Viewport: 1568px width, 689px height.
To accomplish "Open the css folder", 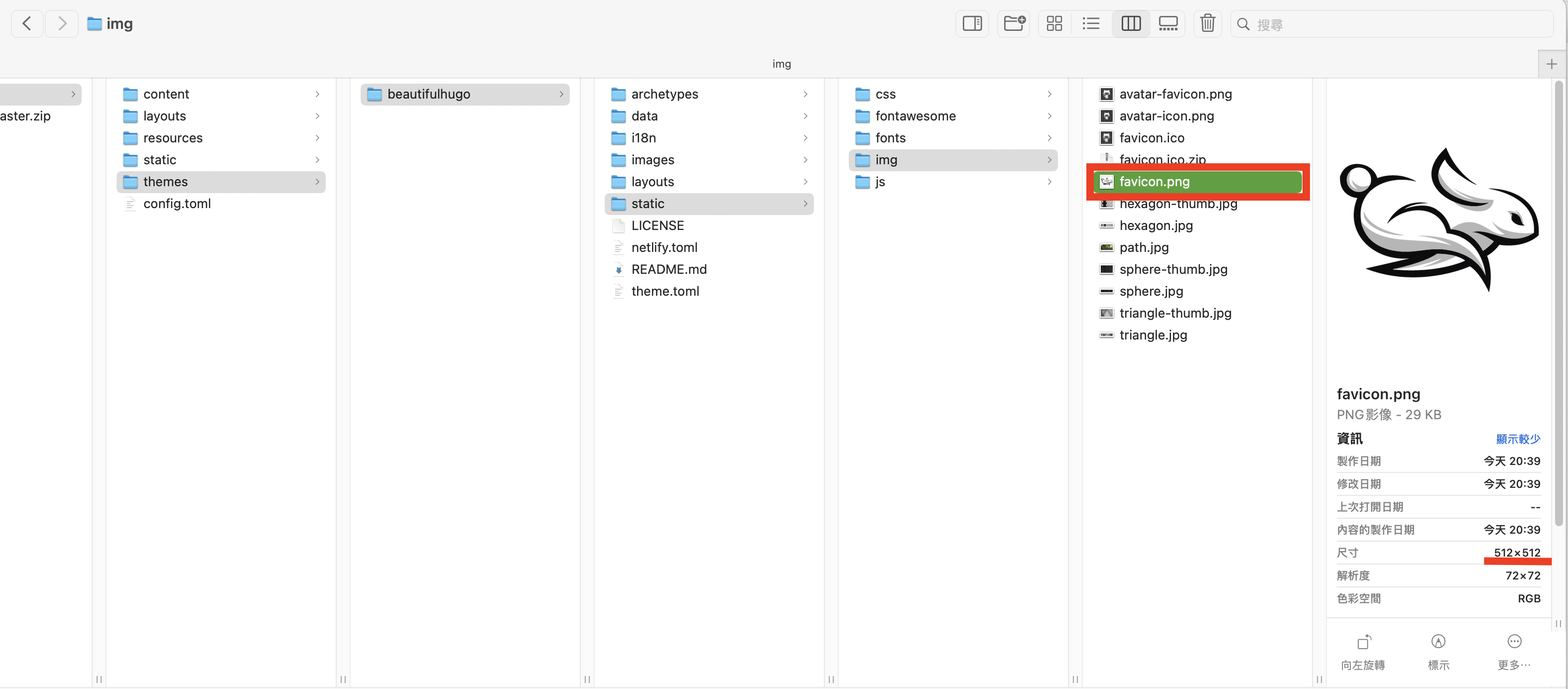I will tap(953, 94).
